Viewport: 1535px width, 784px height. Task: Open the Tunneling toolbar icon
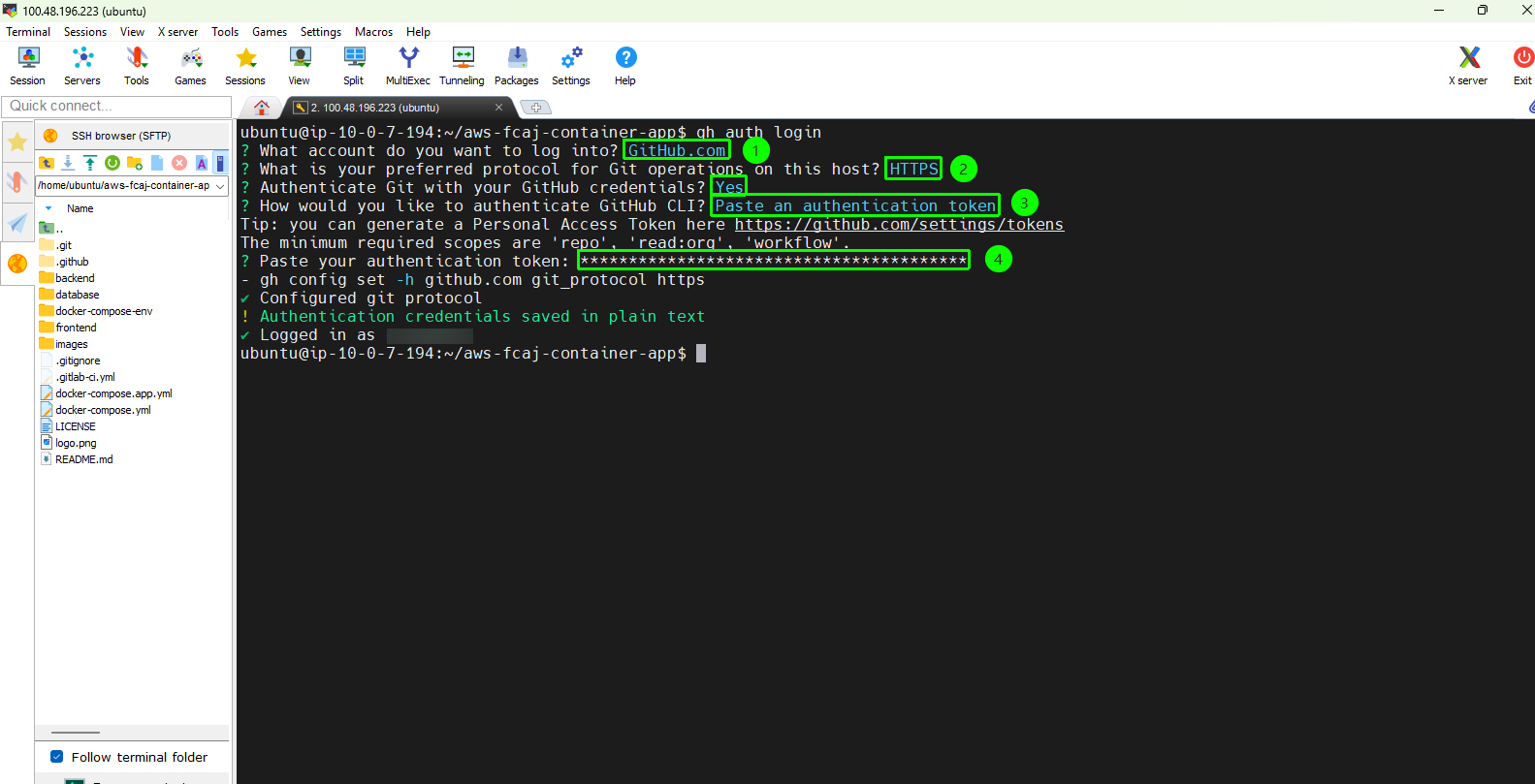tap(462, 66)
